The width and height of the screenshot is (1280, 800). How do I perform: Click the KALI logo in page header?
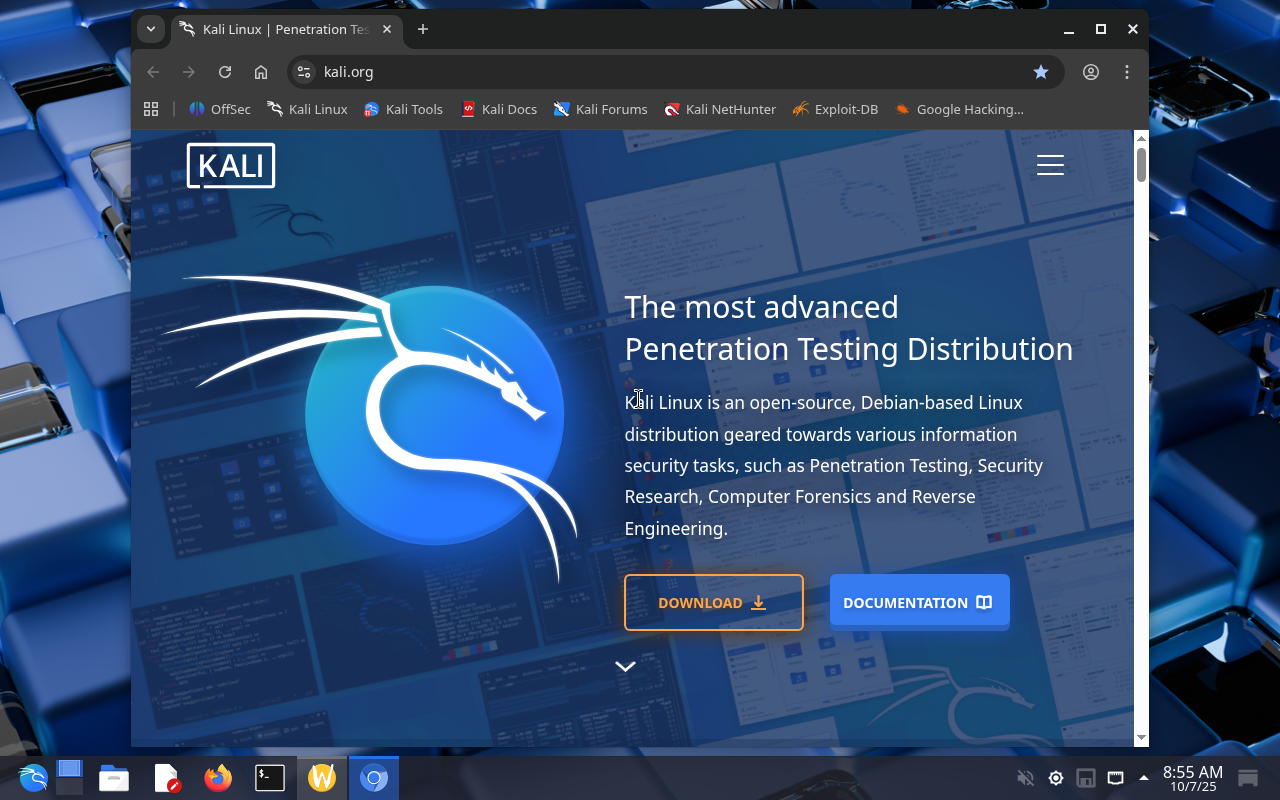(231, 166)
